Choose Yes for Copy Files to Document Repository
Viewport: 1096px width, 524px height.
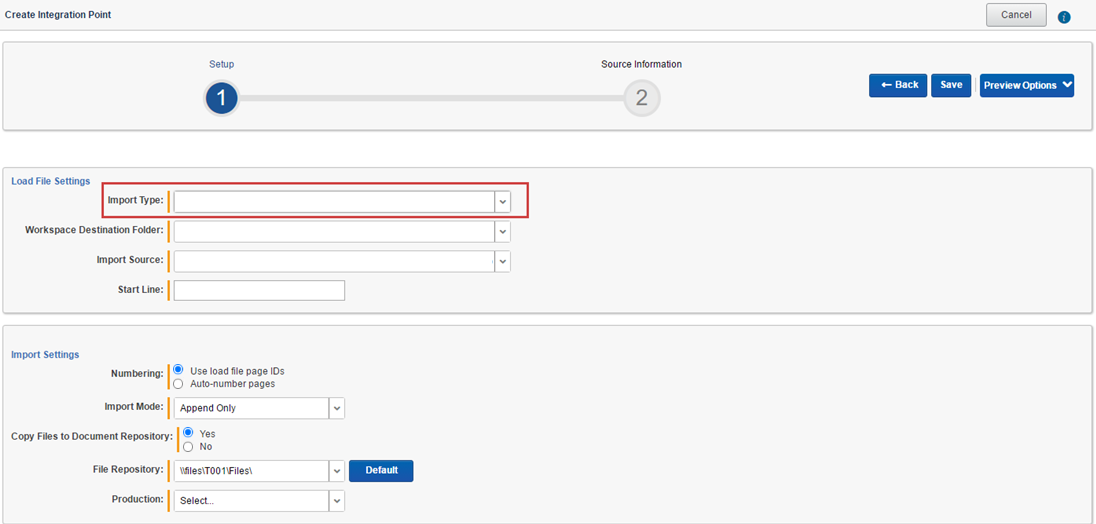click(187, 432)
